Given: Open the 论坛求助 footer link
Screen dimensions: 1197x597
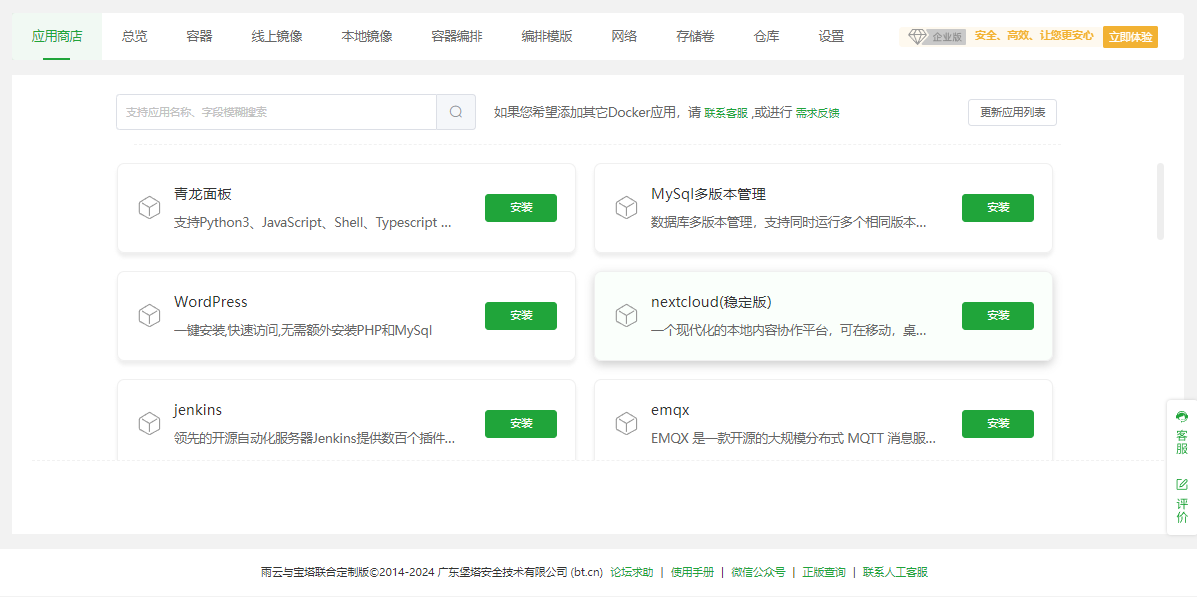Looking at the screenshot, I should tap(627, 572).
